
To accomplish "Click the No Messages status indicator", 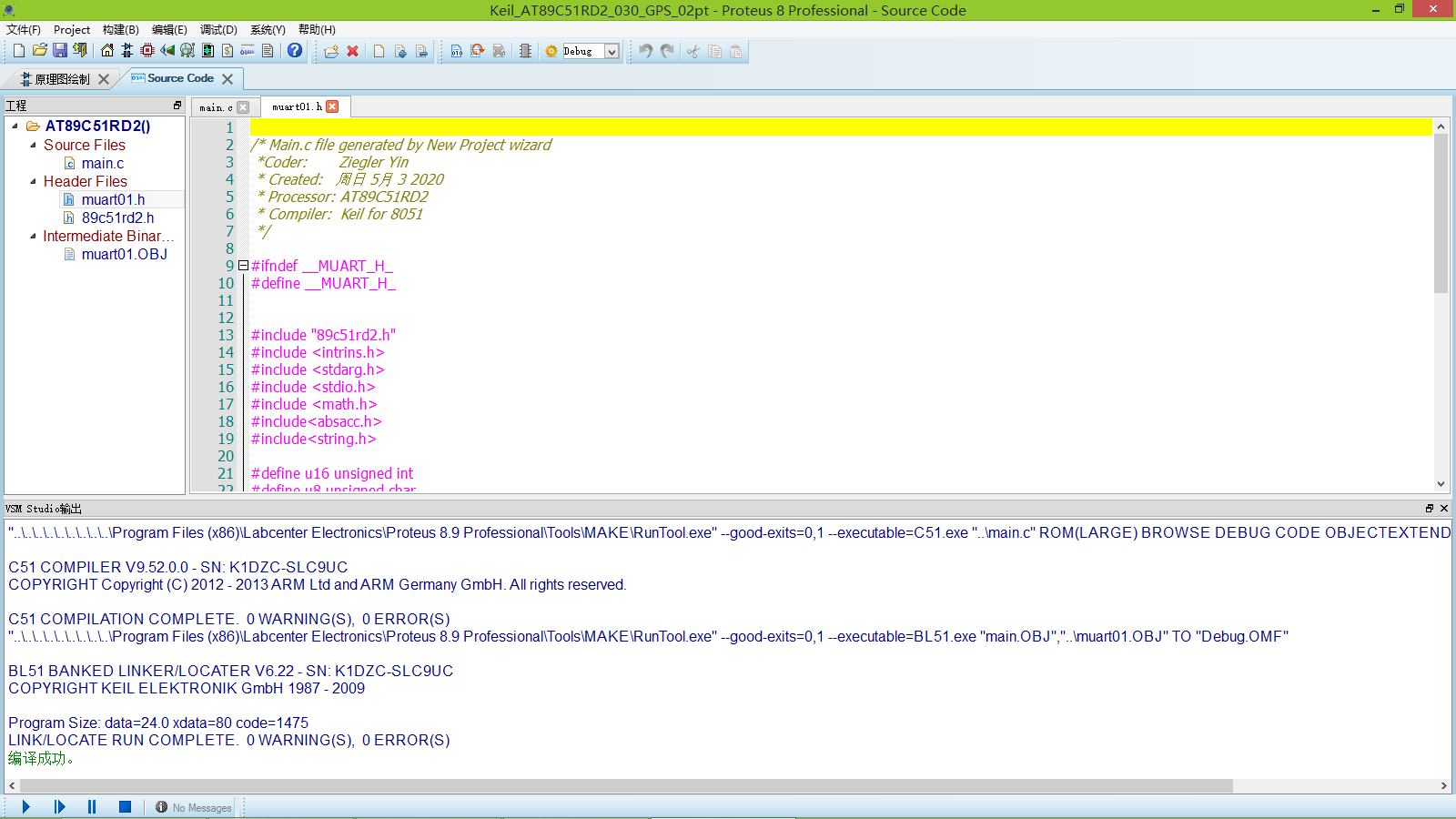I will [193, 807].
